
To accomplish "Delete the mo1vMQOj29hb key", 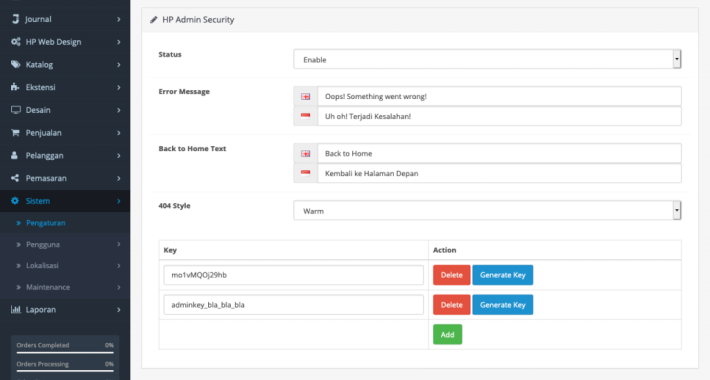I will click(x=451, y=275).
